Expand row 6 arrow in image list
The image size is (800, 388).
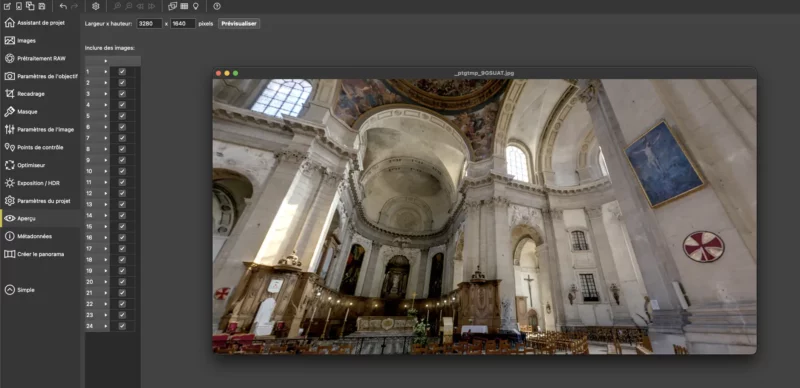[106, 127]
